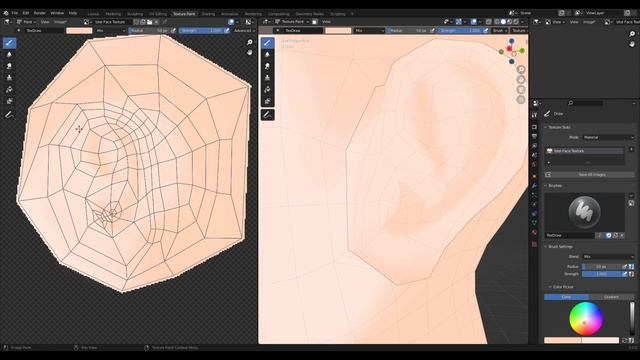The image size is (640, 360).
Task: Open the Mode Material dropdown in Texture Slots
Action: pos(608,138)
